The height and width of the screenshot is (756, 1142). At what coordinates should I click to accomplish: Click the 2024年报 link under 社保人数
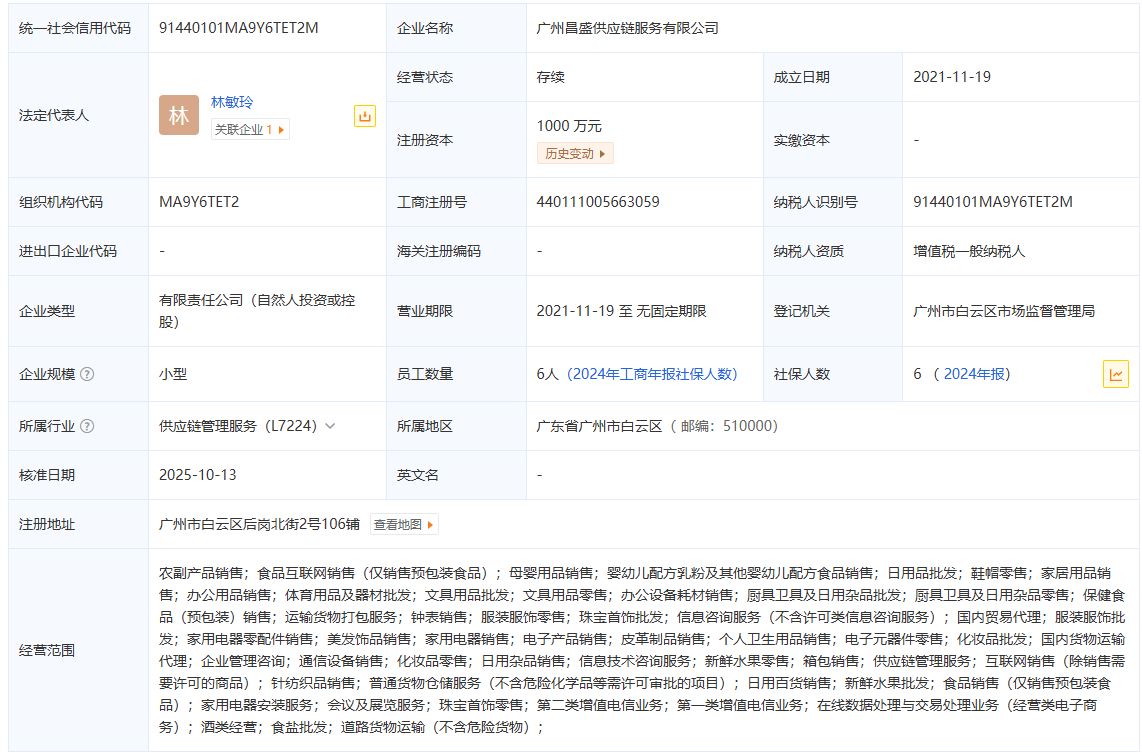pyautogui.click(x=976, y=374)
